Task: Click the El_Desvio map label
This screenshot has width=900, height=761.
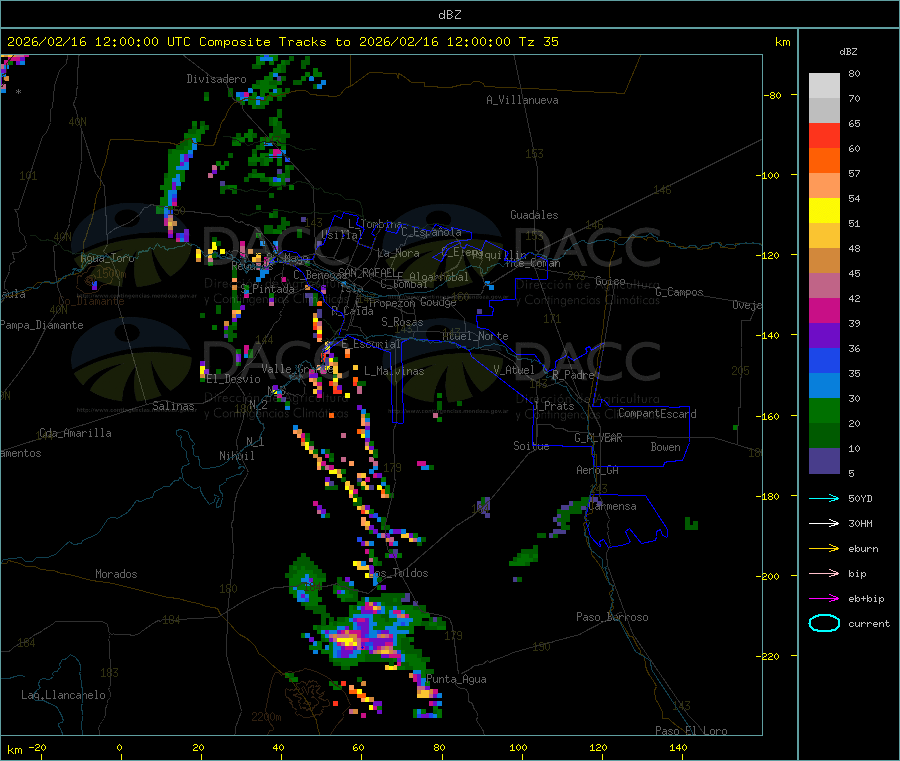Action: 233,379
